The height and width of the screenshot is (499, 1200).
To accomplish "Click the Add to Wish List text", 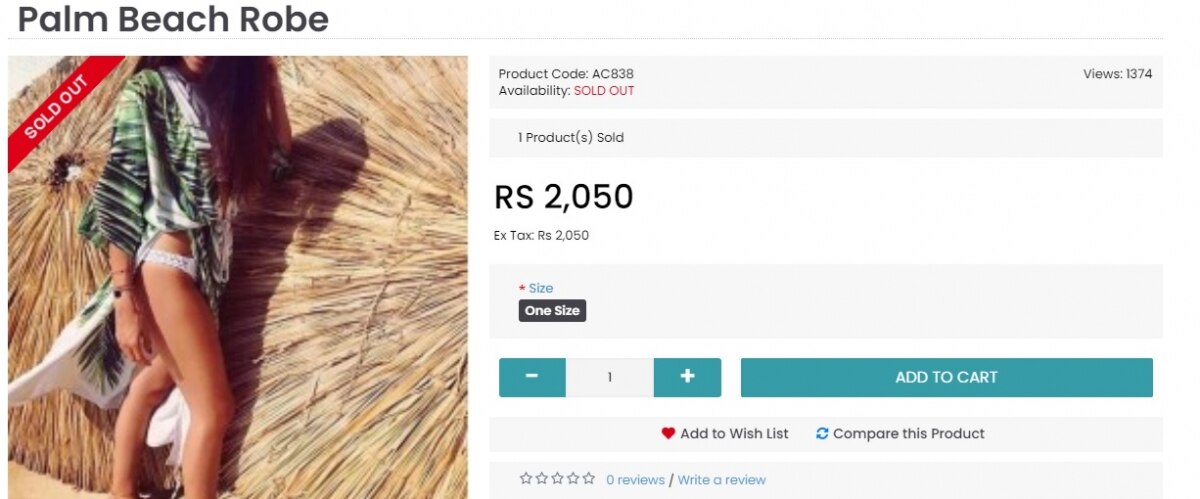I will tap(734, 433).
